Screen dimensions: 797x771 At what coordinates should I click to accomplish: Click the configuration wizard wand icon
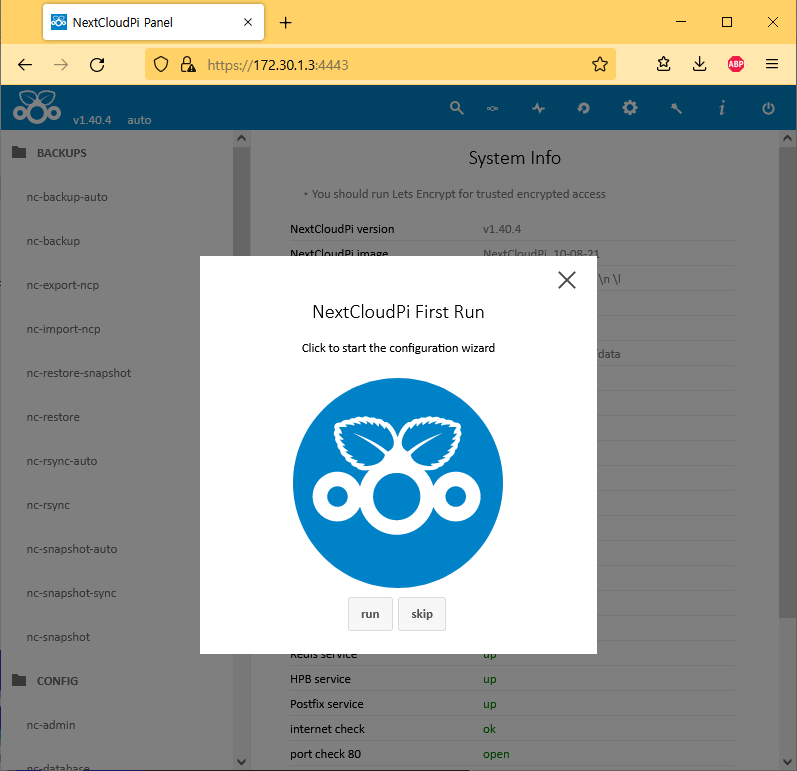point(676,108)
